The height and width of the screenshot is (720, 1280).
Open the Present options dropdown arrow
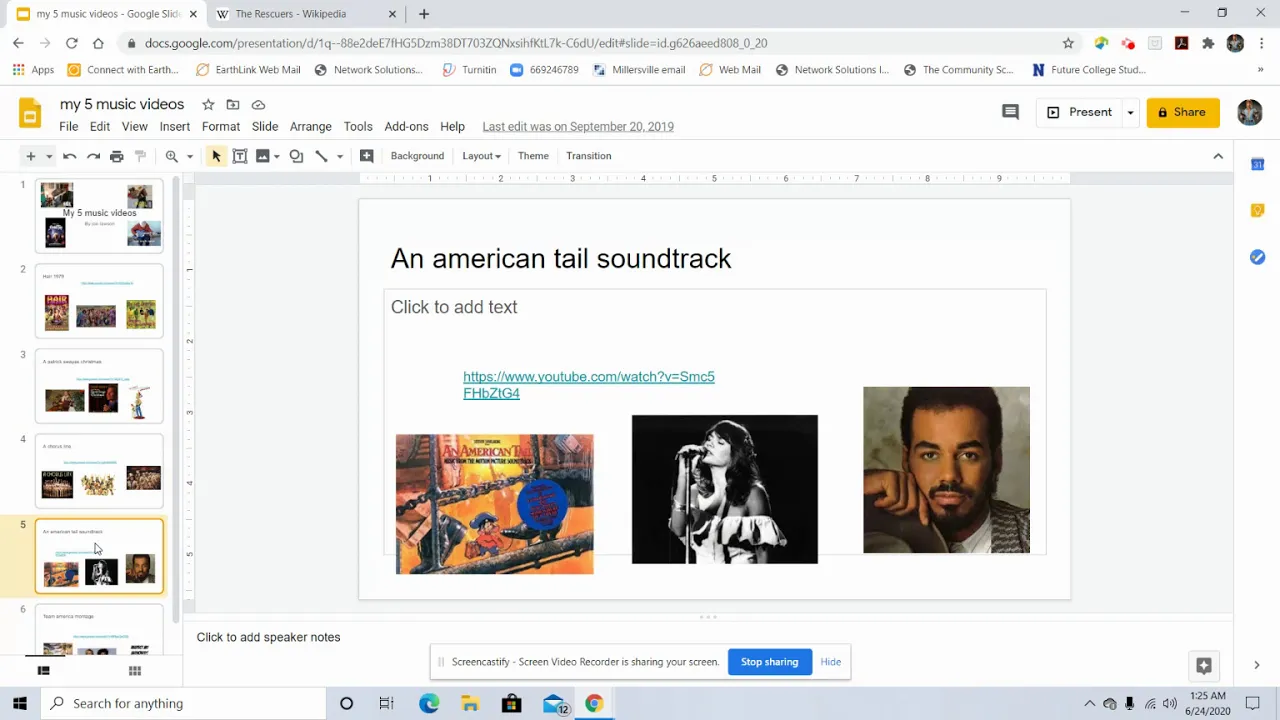(1130, 113)
